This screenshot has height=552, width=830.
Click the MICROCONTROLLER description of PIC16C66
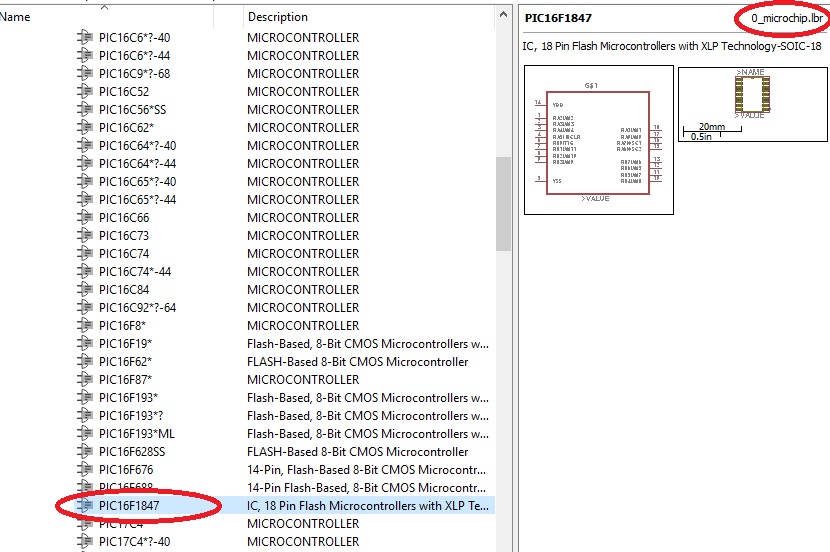303,218
